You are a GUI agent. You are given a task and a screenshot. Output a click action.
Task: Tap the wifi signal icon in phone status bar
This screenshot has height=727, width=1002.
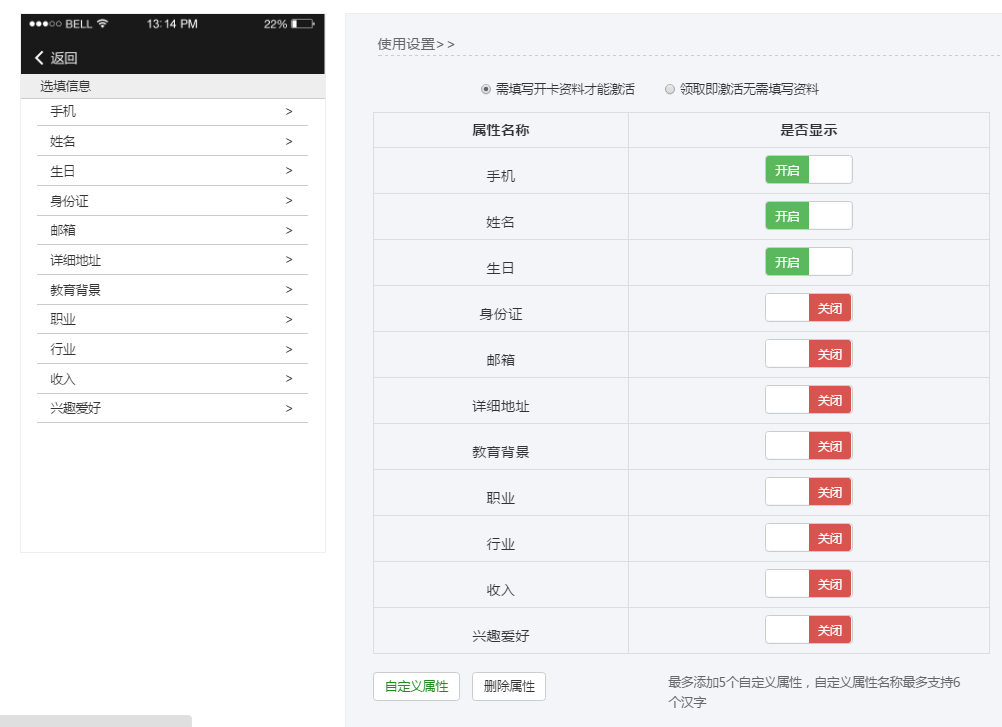tap(102, 24)
